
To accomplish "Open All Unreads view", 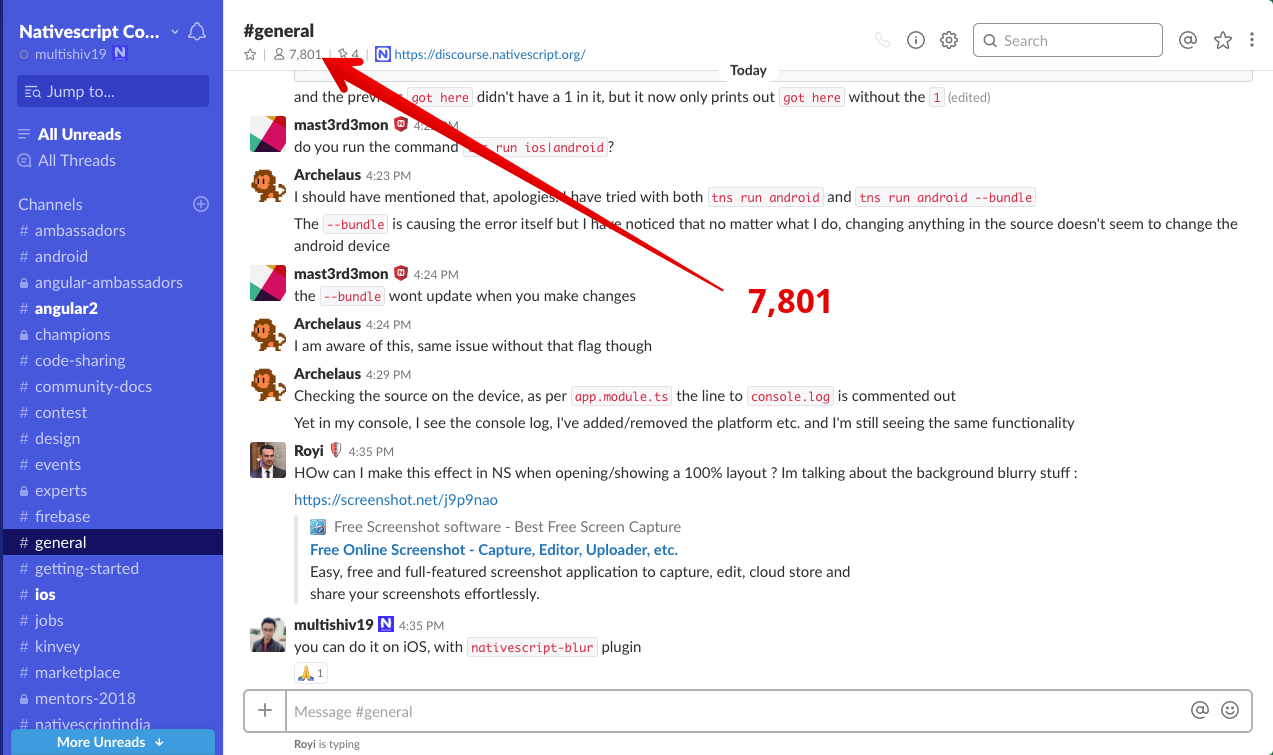I will (79, 134).
